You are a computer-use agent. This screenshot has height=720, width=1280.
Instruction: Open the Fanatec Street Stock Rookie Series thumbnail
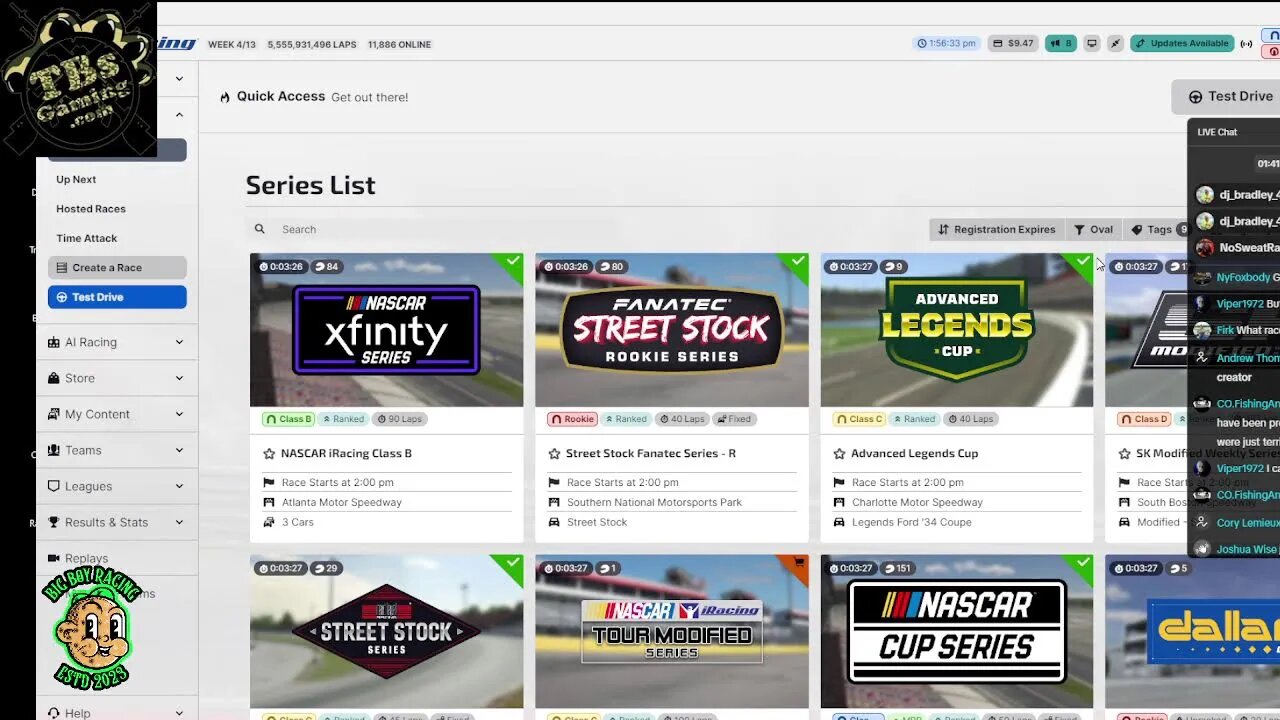[x=672, y=330]
